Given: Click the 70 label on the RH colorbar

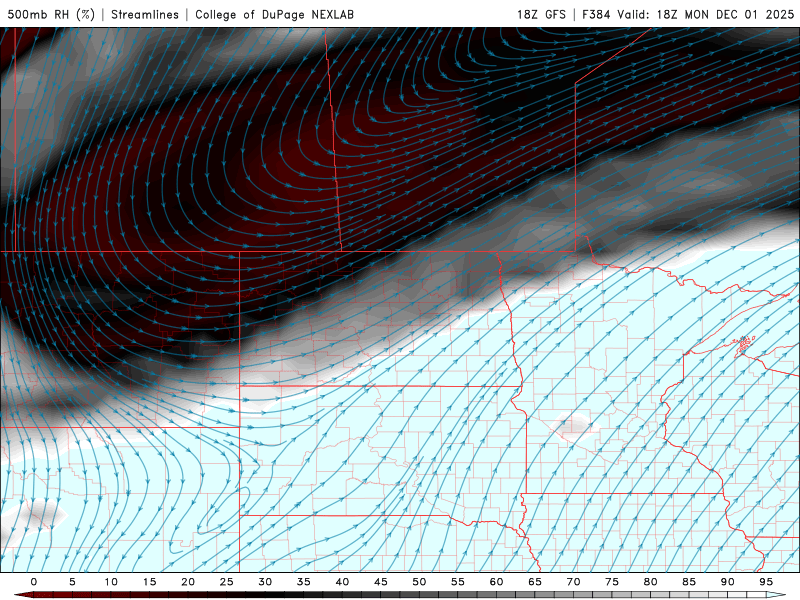Looking at the screenshot, I should (x=573, y=582).
